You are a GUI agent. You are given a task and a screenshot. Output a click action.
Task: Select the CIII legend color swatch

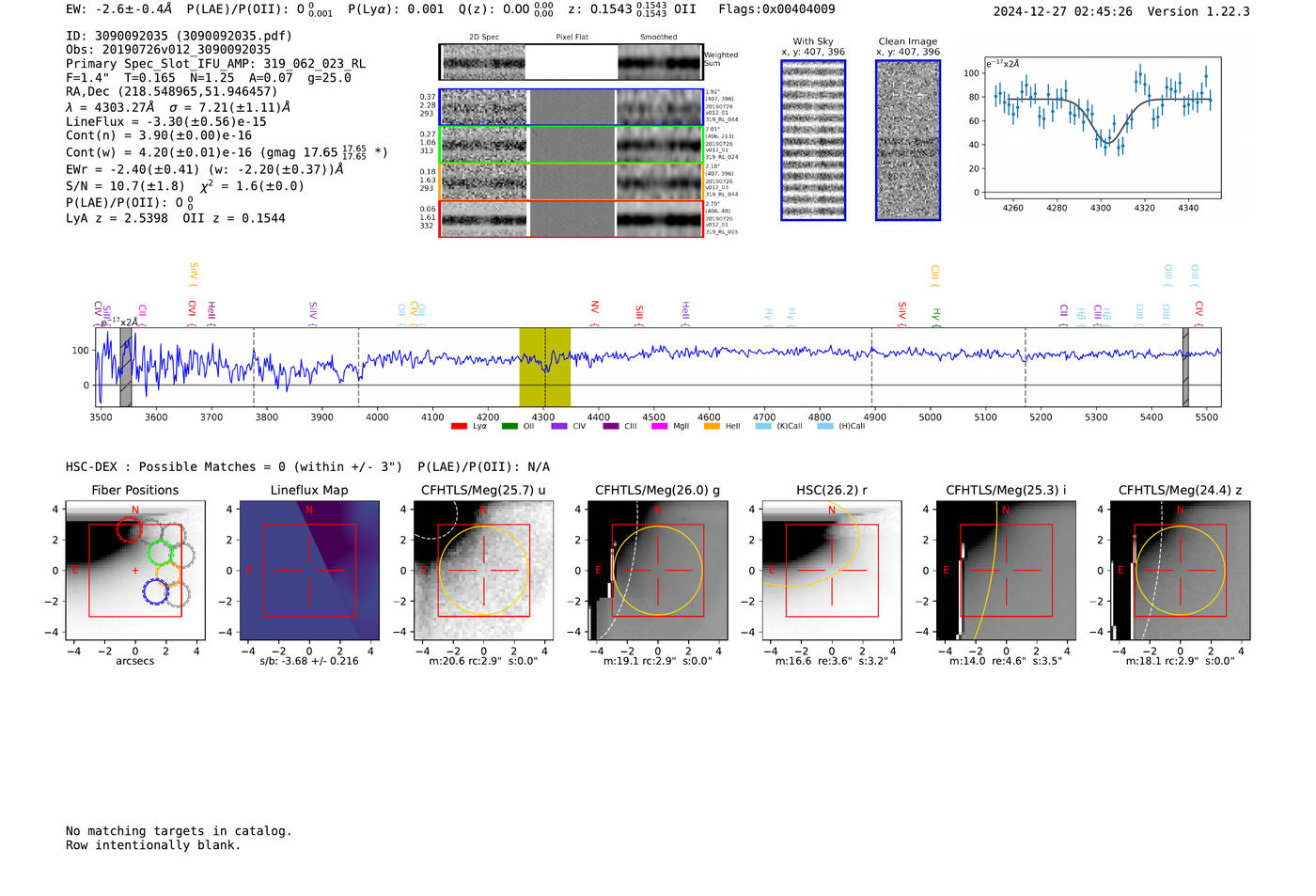pyautogui.click(x=611, y=427)
